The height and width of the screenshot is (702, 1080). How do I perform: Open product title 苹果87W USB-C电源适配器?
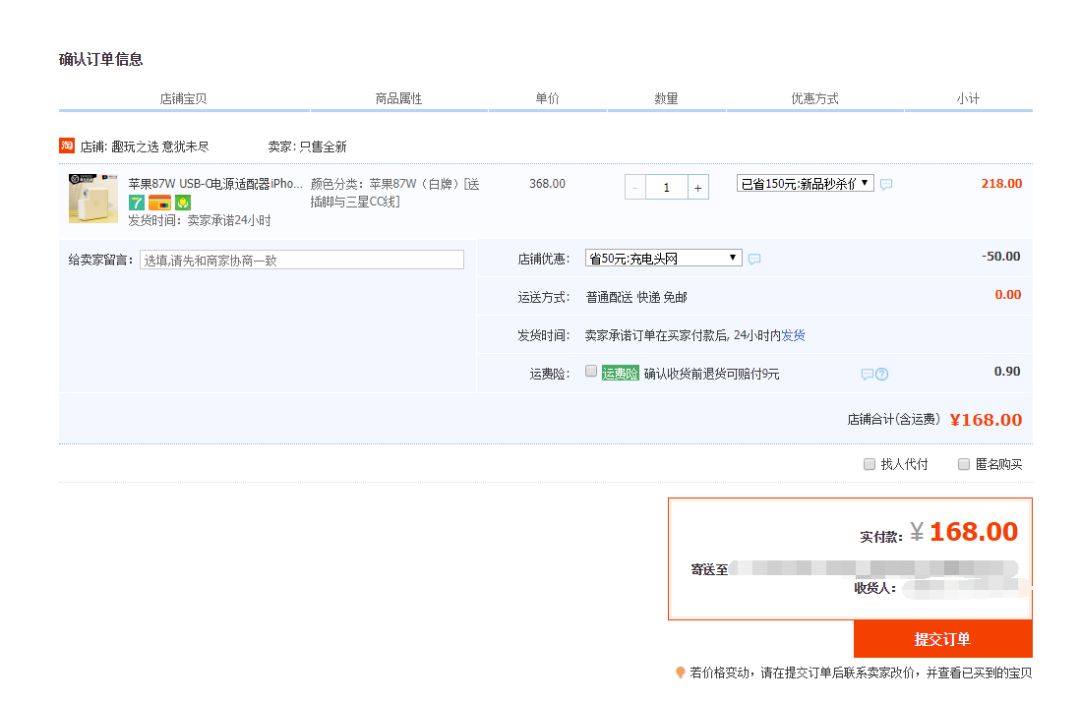[x=216, y=183]
